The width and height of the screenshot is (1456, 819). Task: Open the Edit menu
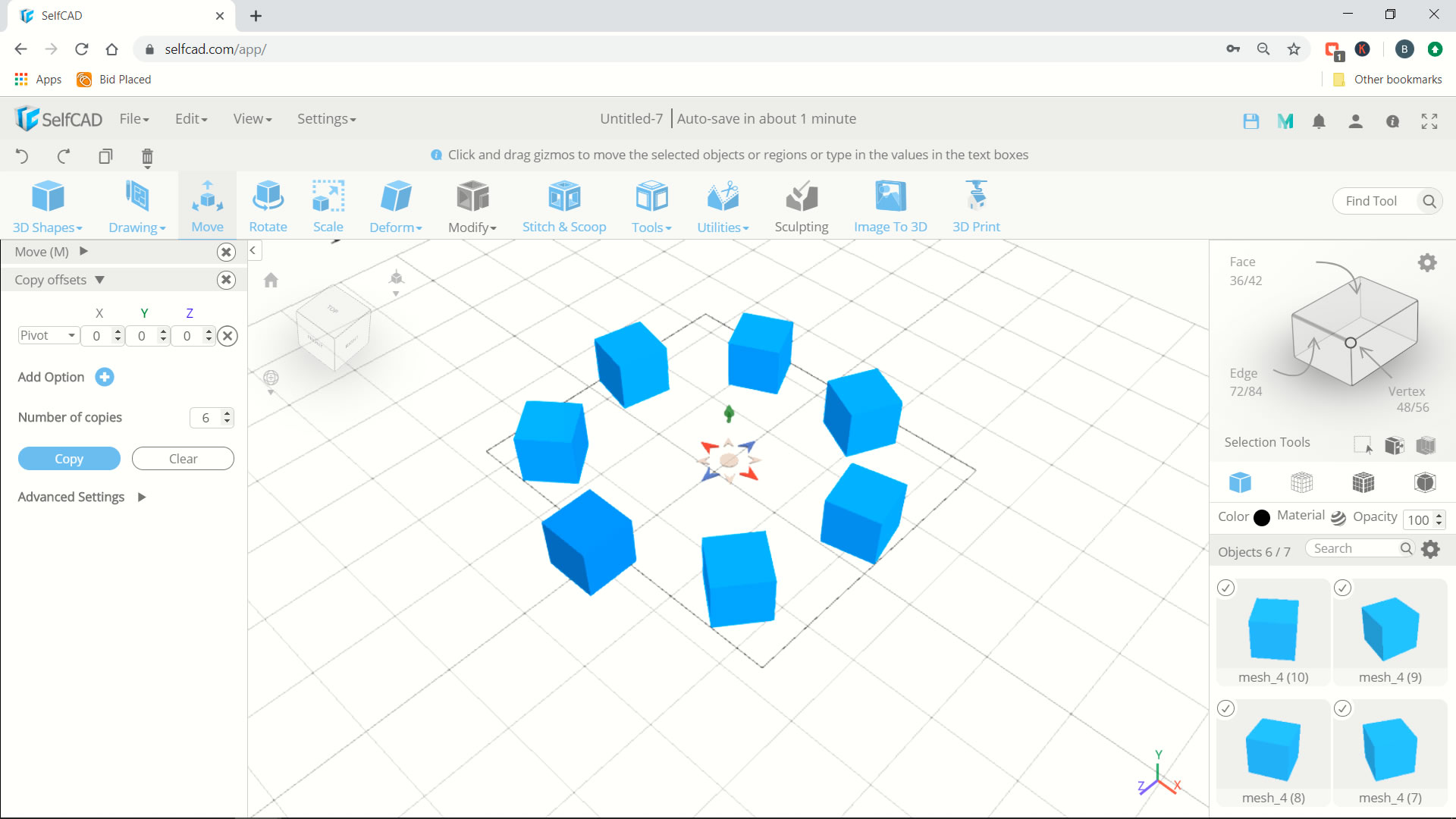[x=191, y=119]
